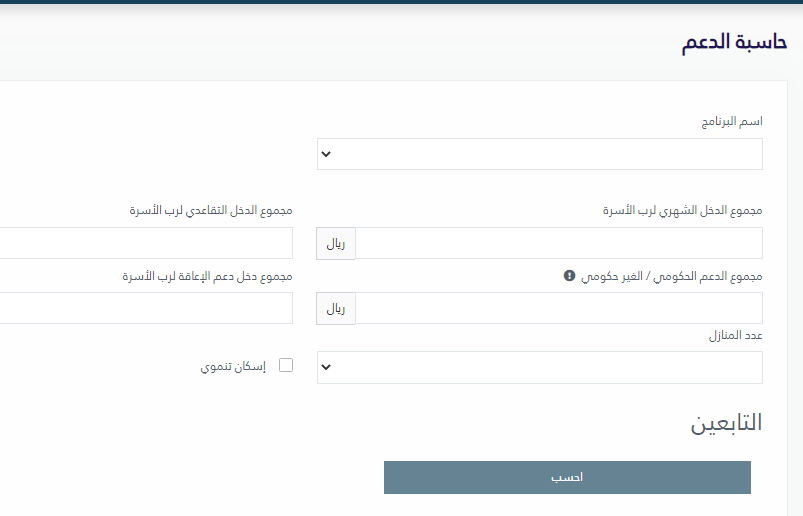This screenshot has height=516, width=803.
Task: Click the احسب calculate button
Action: coord(567,478)
